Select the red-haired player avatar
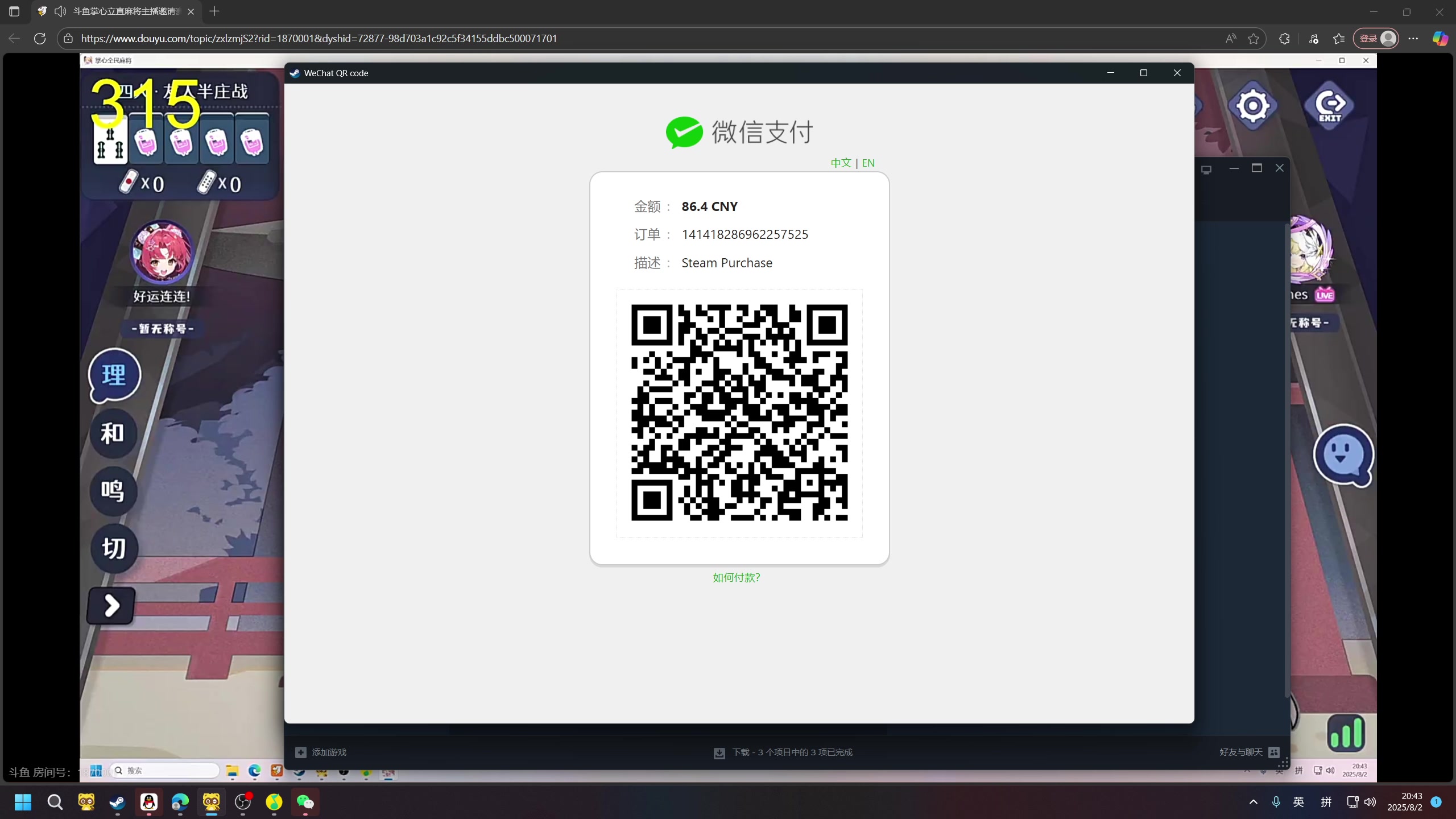The image size is (1456, 819). pos(162,253)
